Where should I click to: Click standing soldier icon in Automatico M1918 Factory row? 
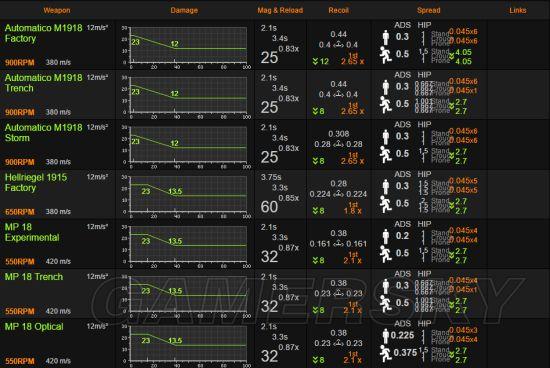386,37
